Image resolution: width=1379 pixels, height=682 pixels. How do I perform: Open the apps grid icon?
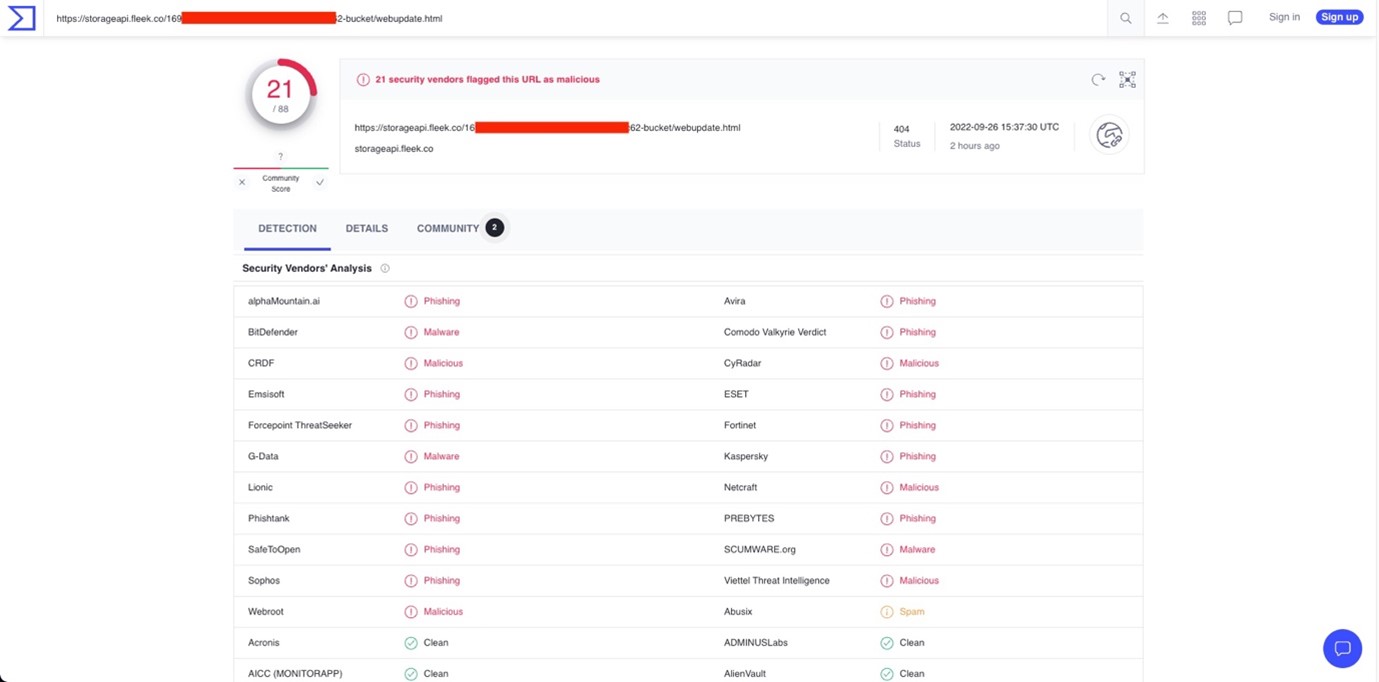[x=1198, y=18]
